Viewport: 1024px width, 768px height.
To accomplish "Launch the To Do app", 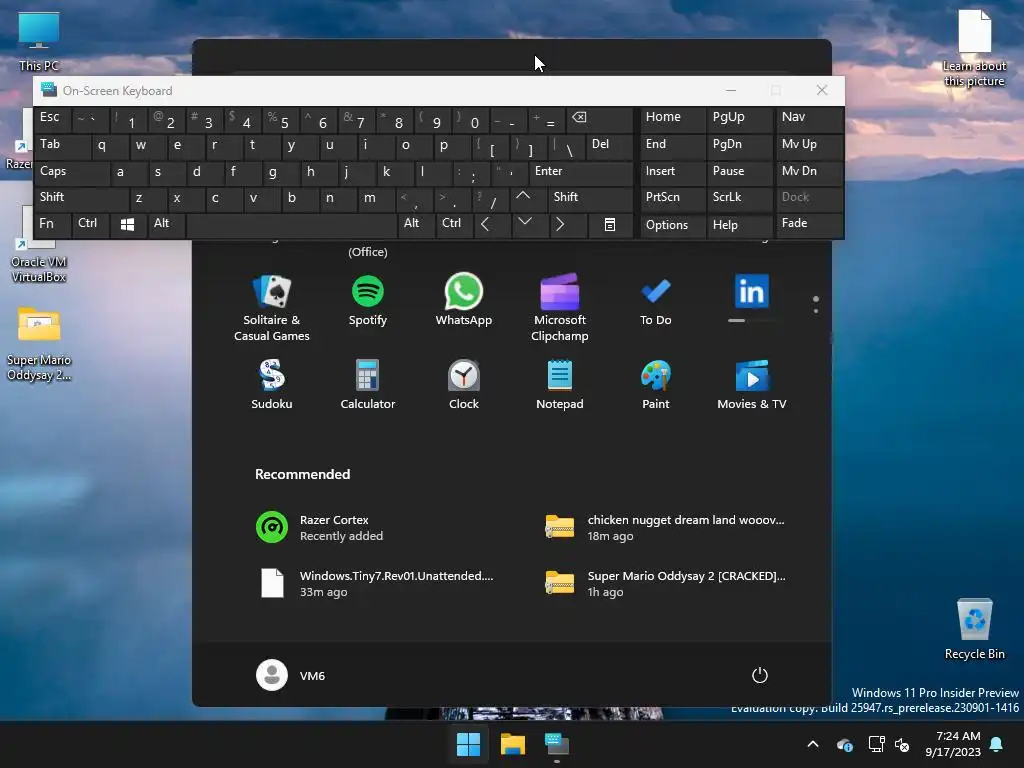I will pos(656,300).
